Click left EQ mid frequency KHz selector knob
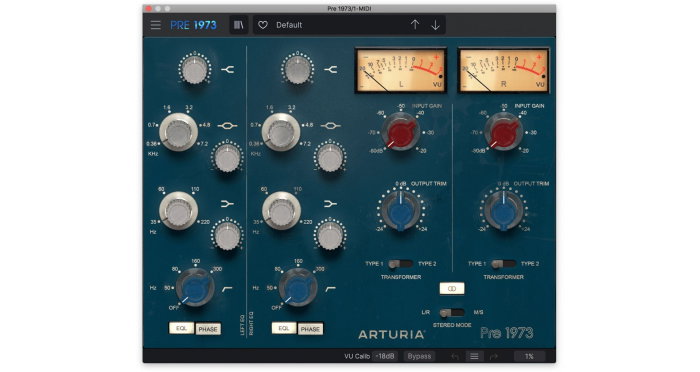 (x=179, y=132)
